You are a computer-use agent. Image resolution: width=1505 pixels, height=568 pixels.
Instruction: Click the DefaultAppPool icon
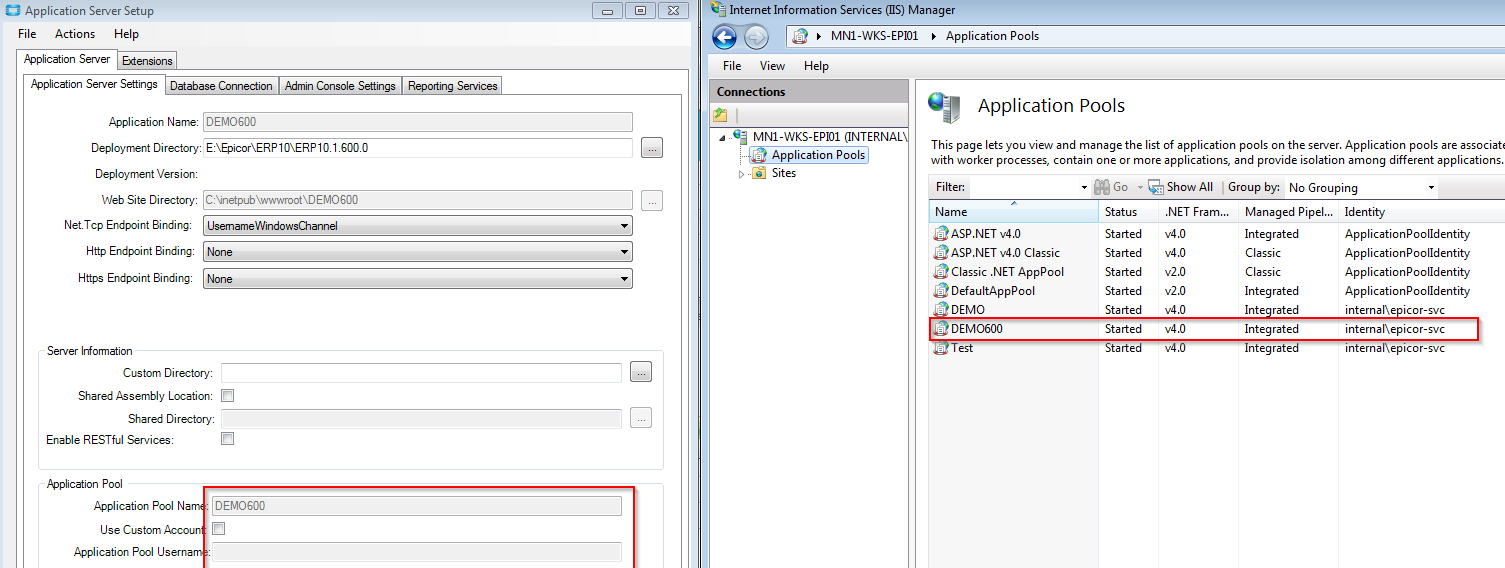pyautogui.click(x=941, y=291)
